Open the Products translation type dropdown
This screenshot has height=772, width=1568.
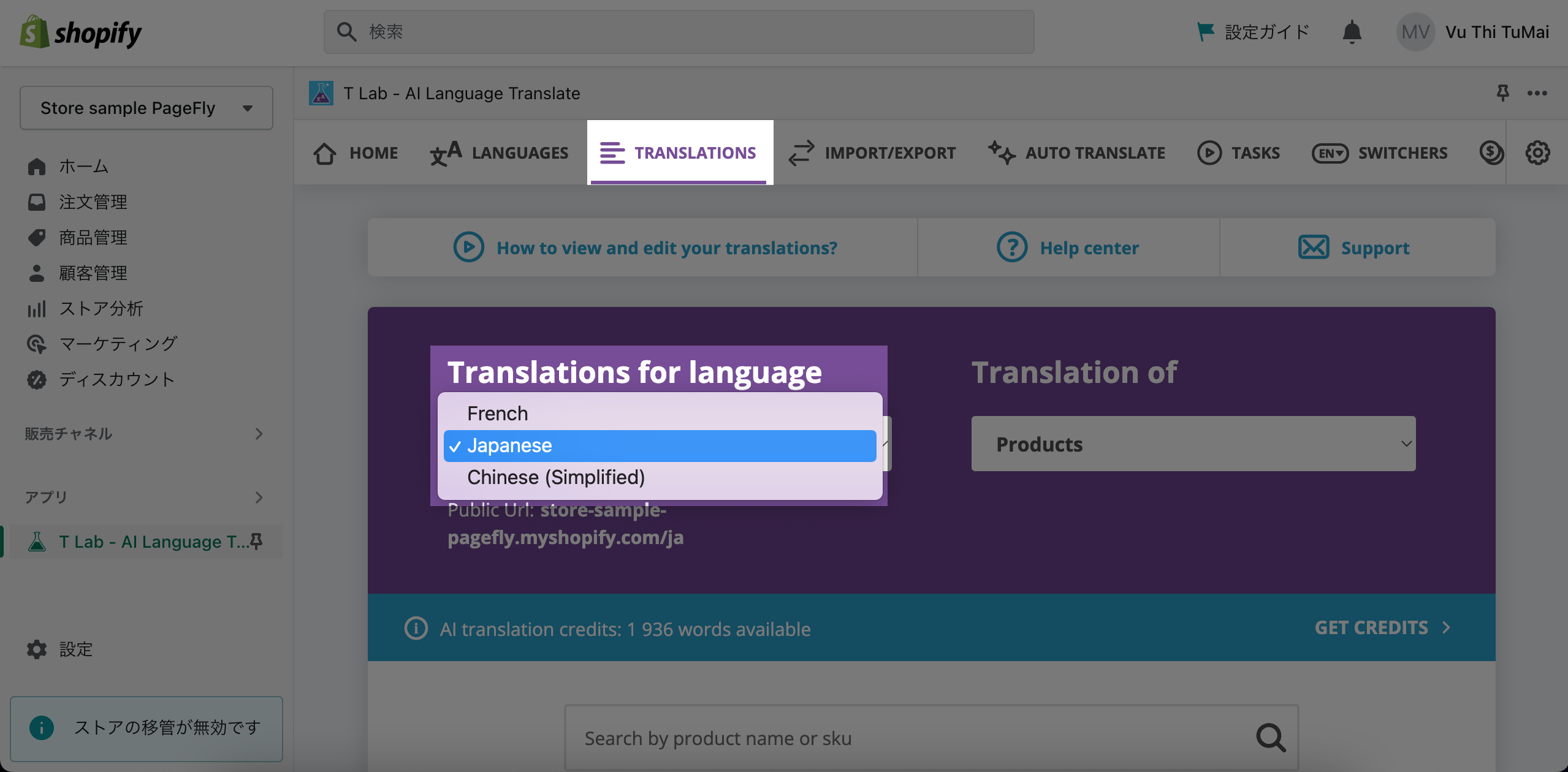1193,444
